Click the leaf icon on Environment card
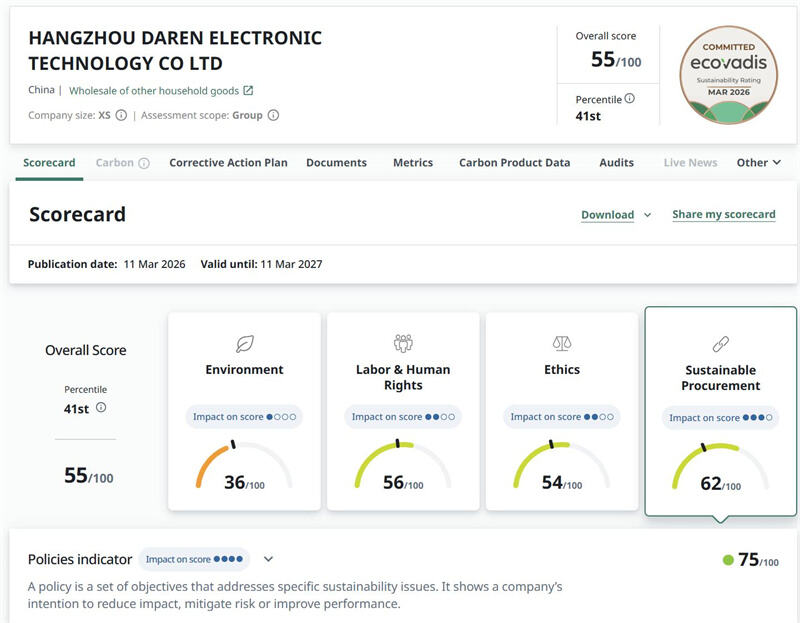 pyautogui.click(x=244, y=344)
